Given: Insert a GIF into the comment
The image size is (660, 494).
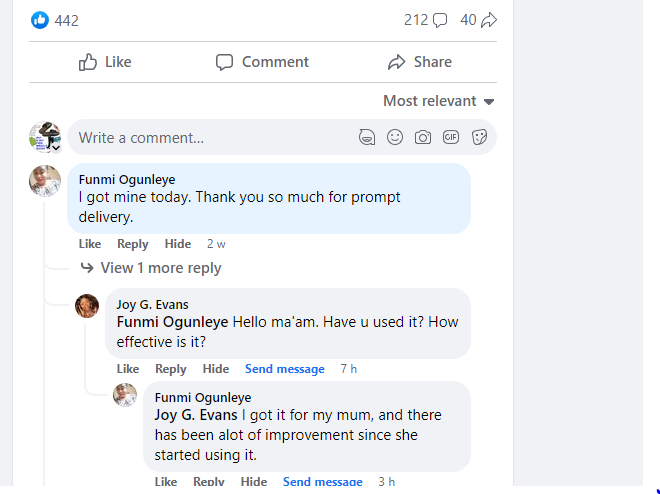Looking at the screenshot, I should pyautogui.click(x=451, y=138).
